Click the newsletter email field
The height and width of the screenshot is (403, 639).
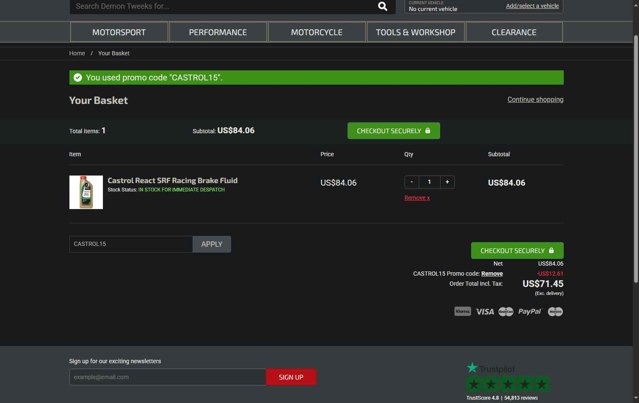click(x=167, y=377)
